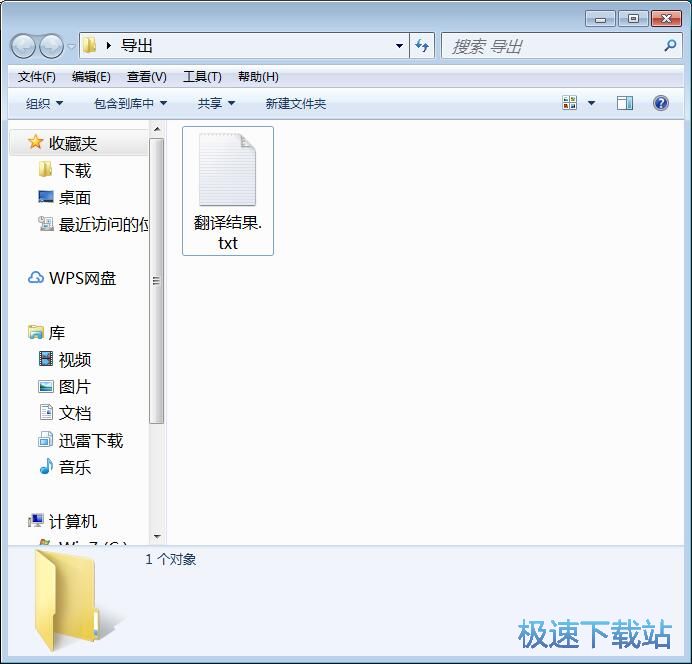Toggle the preview pane
This screenshot has height=664, width=692.
[x=624, y=103]
